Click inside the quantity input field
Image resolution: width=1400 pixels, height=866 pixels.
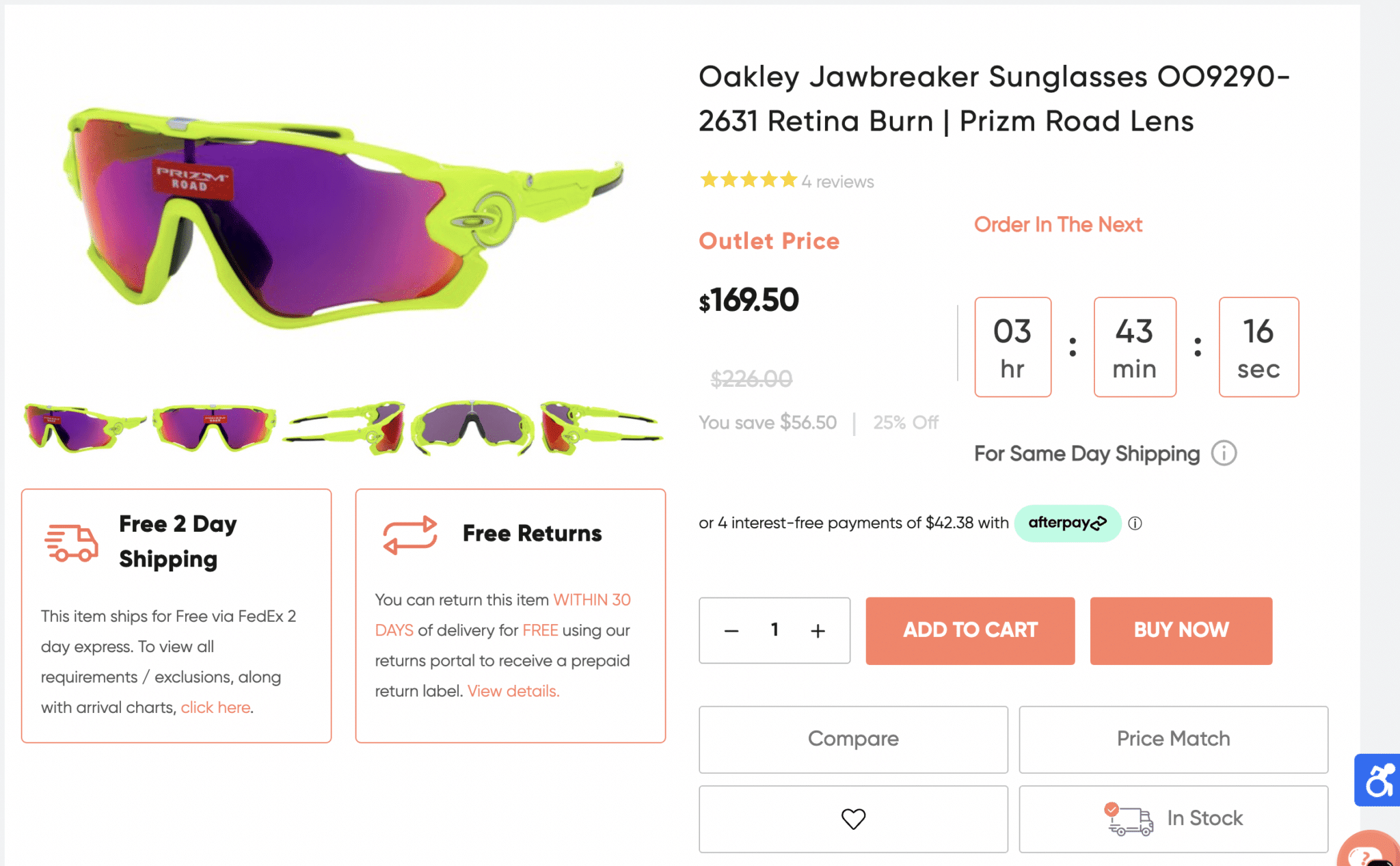[775, 631]
